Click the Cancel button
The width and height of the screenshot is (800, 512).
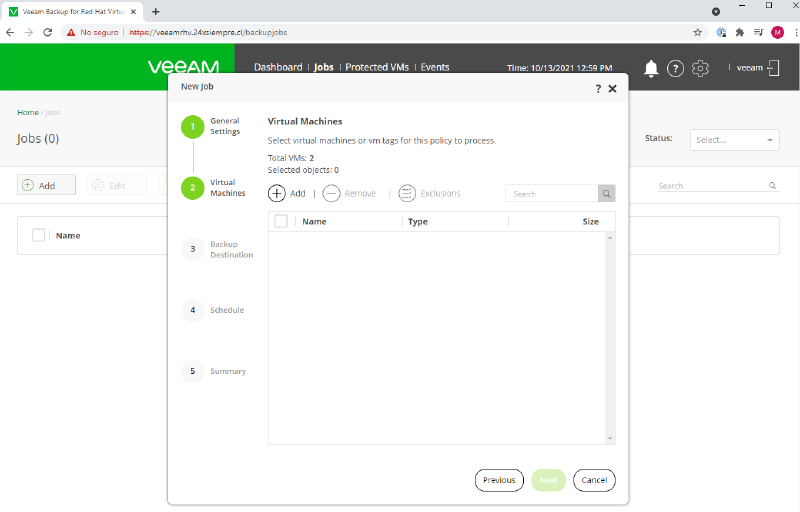[x=594, y=480]
